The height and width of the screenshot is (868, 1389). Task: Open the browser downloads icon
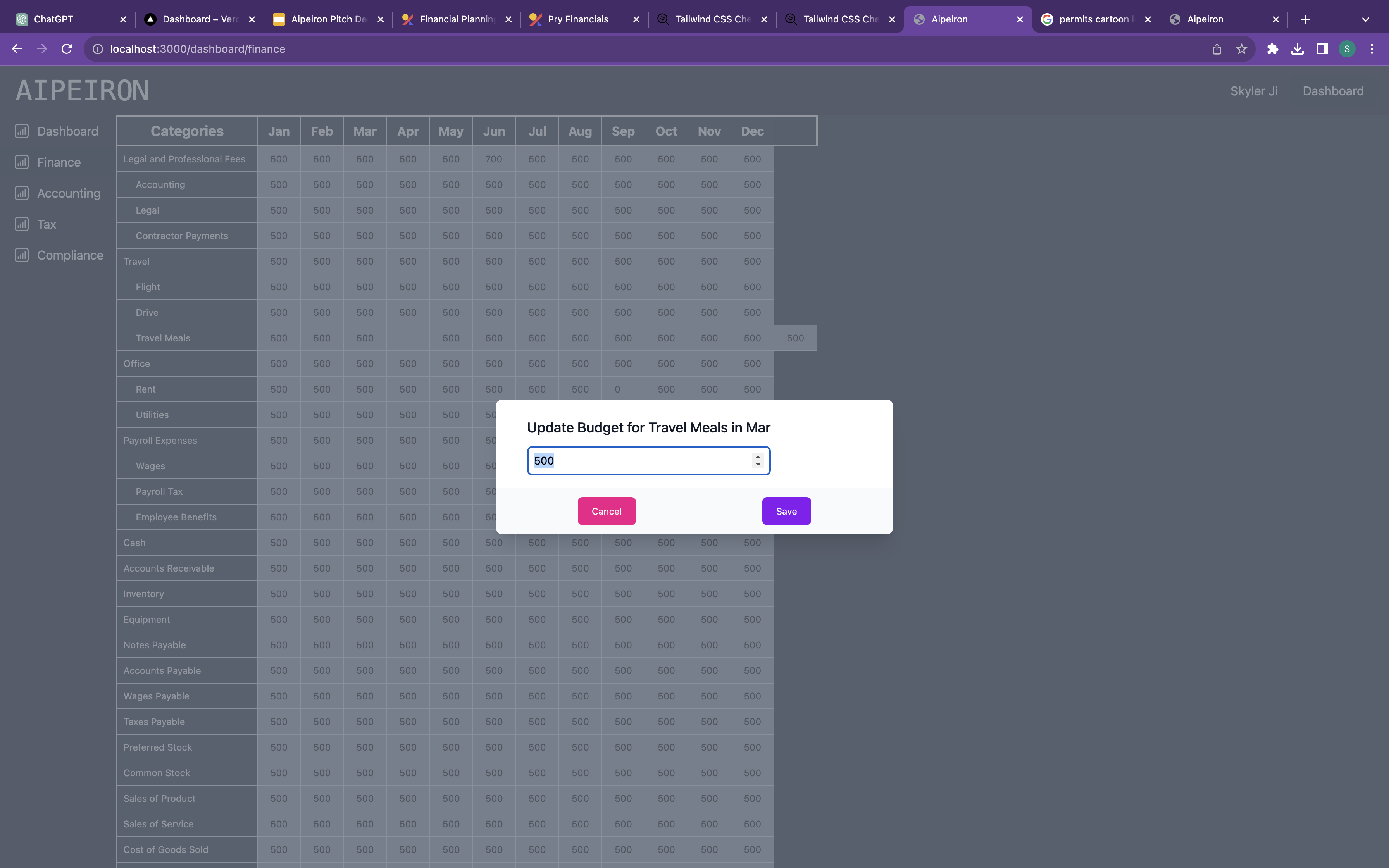[x=1297, y=49]
